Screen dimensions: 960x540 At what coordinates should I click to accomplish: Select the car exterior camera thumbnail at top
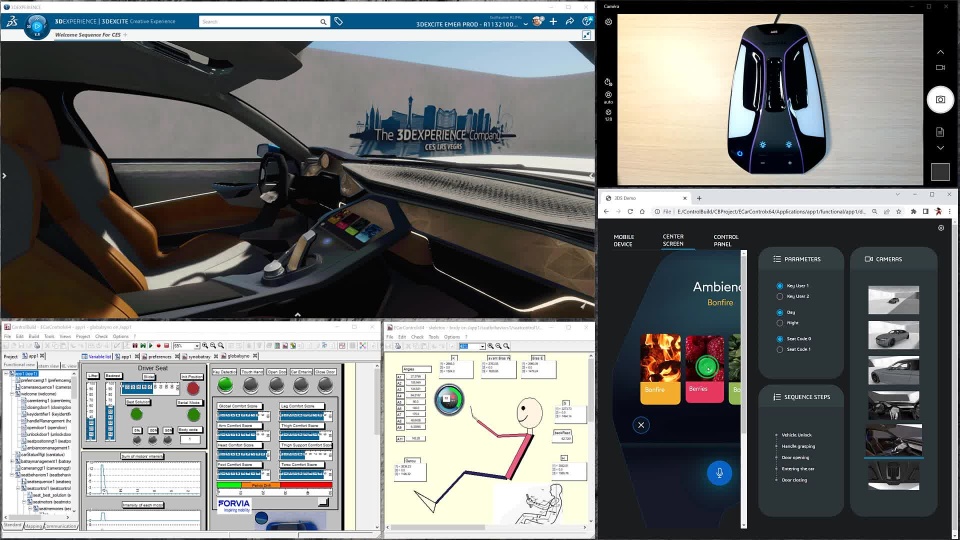(893, 300)
